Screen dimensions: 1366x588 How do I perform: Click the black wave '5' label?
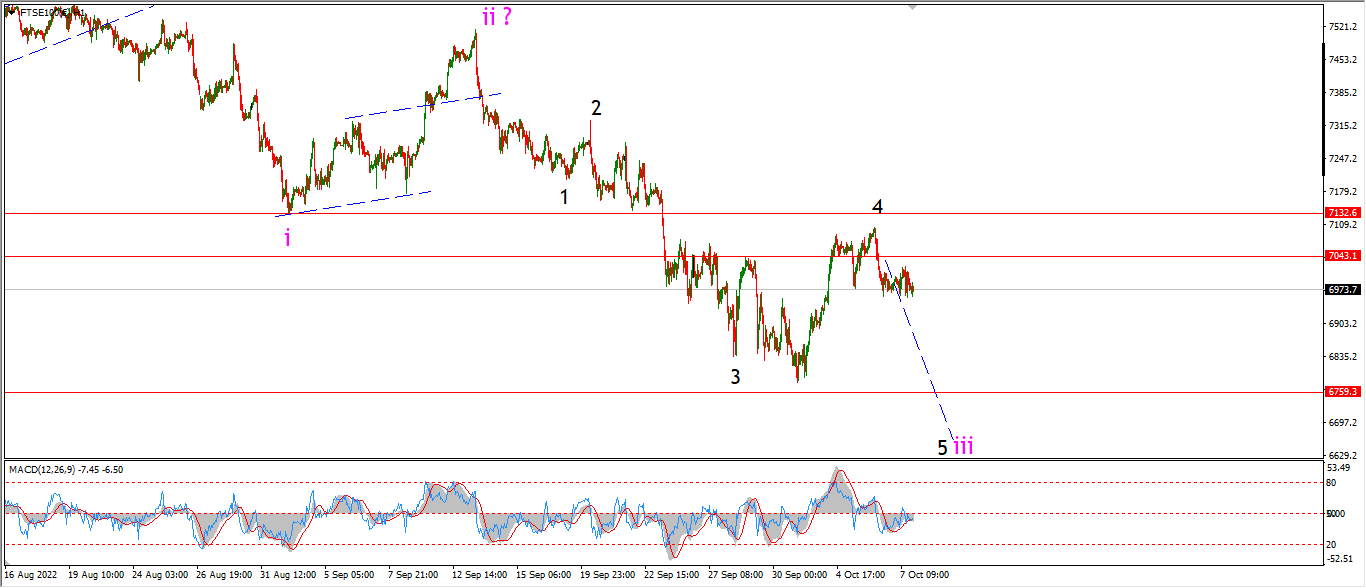point(942,447)
